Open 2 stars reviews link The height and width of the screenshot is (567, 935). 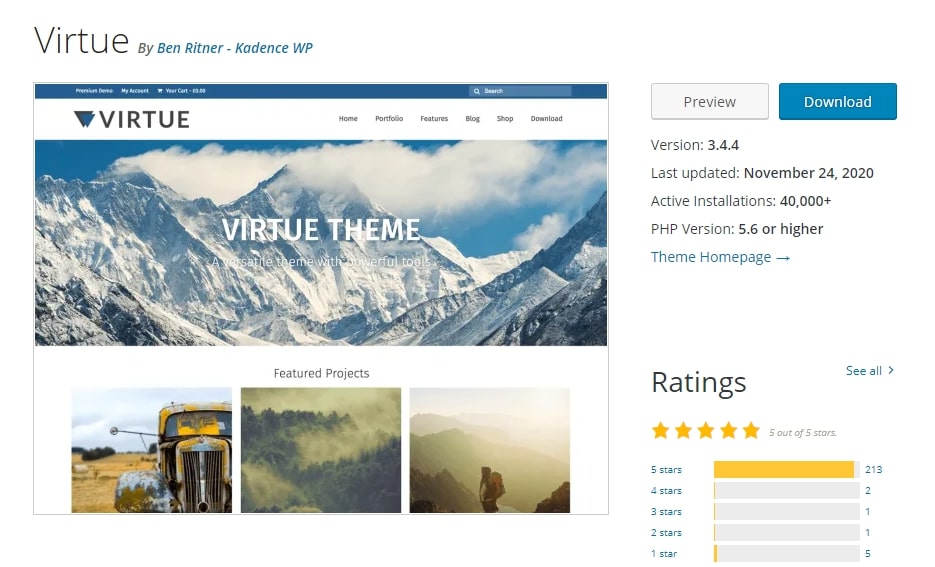click(x=666, y=532)
